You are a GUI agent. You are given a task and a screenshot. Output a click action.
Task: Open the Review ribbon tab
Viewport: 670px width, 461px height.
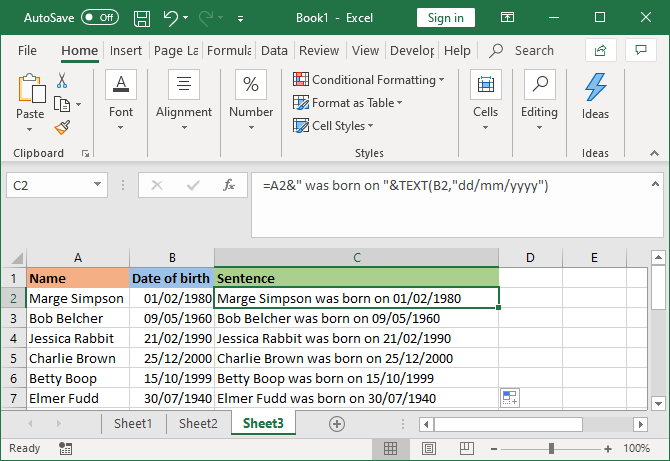[319, 50]
